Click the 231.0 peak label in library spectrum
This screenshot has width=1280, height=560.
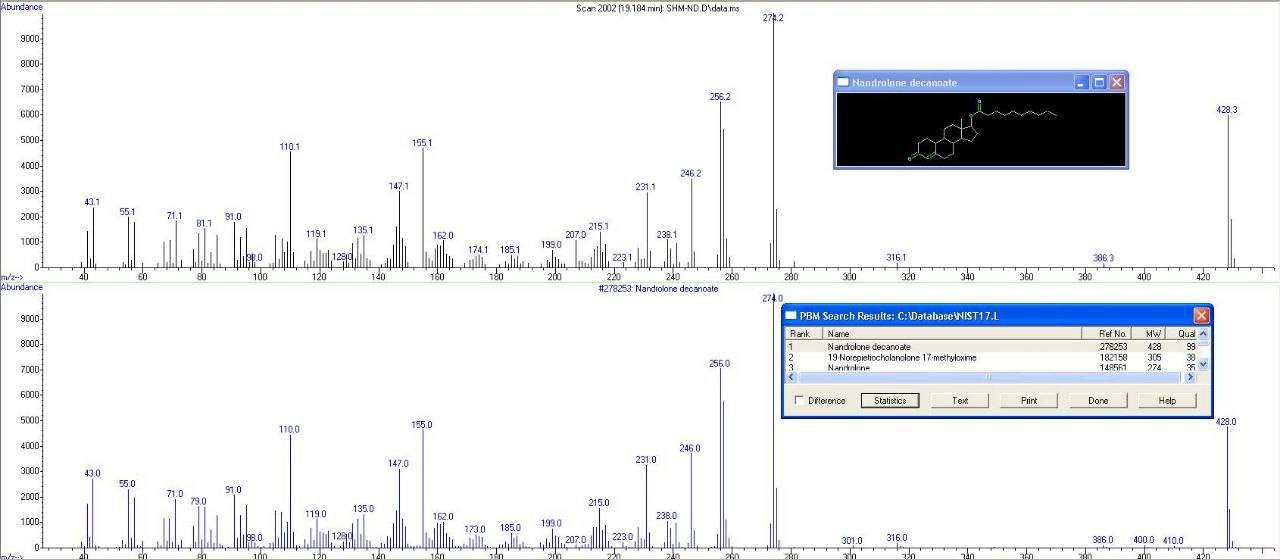click(646, 460)
